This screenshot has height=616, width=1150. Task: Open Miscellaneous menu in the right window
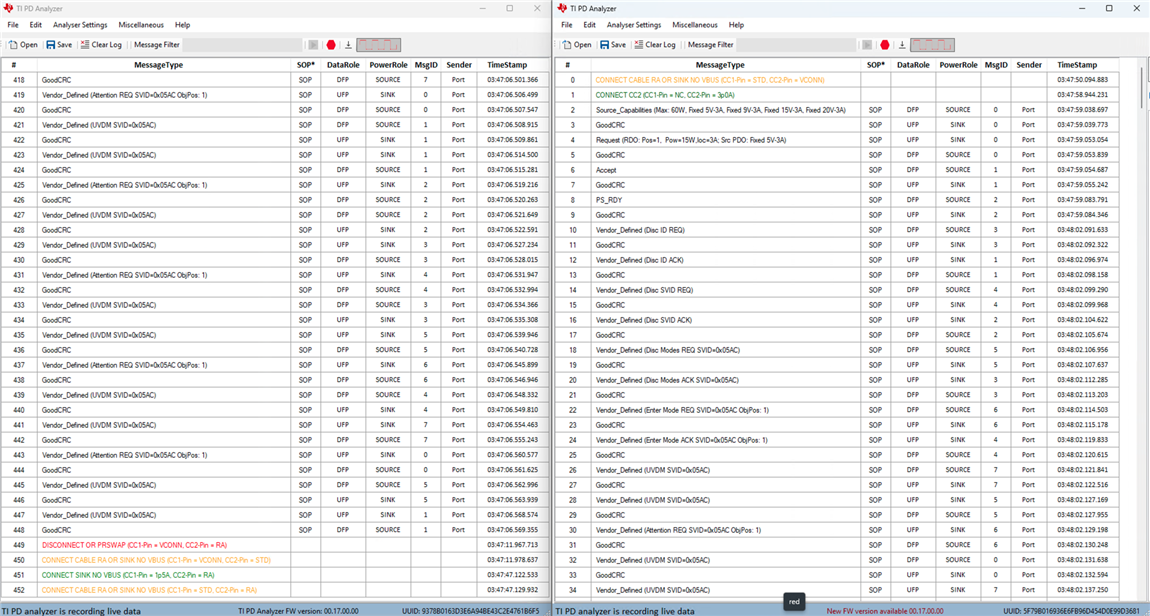[x=695, y=25]
